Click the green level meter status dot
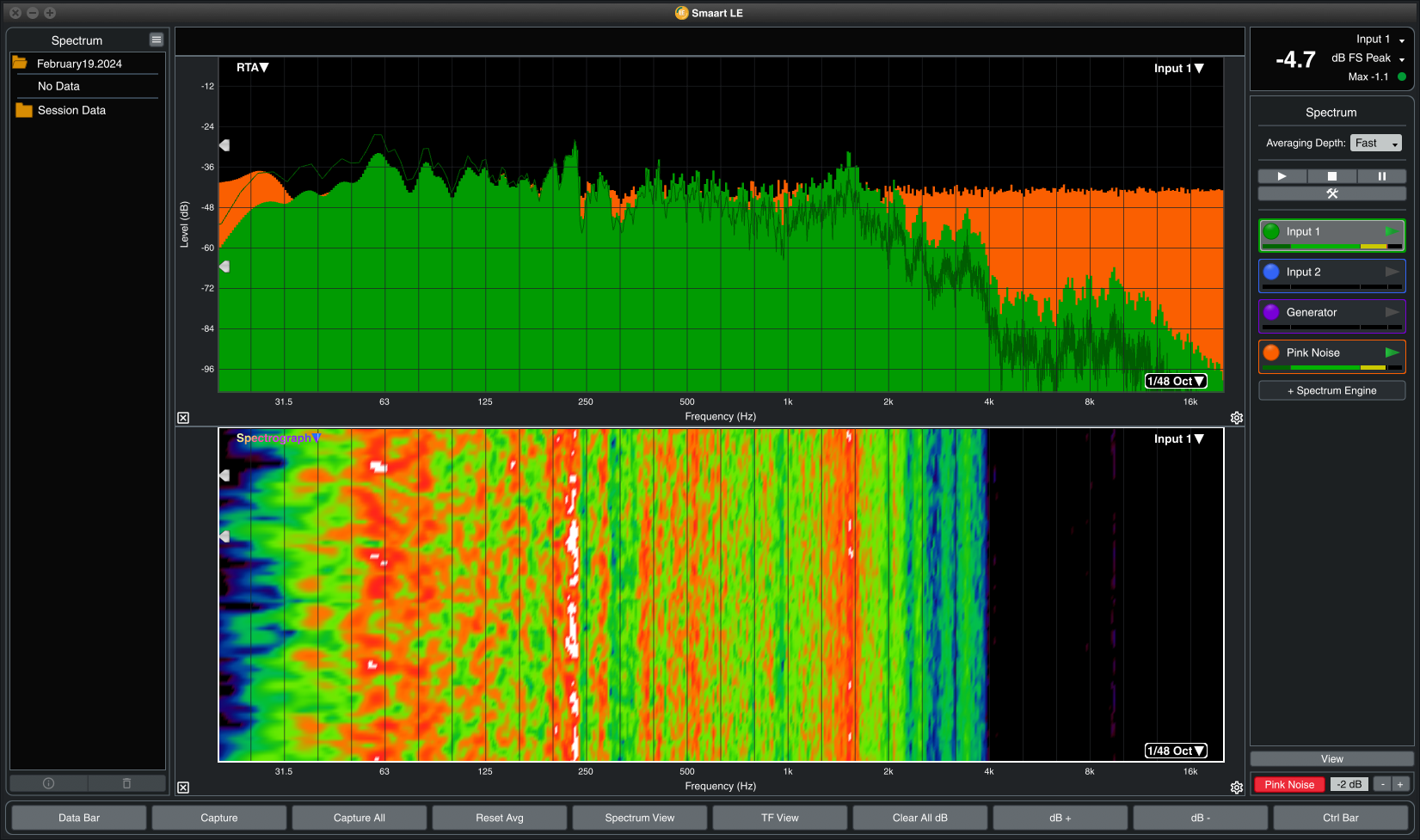Screen dimensions: 1420x840 [1402, 77]
